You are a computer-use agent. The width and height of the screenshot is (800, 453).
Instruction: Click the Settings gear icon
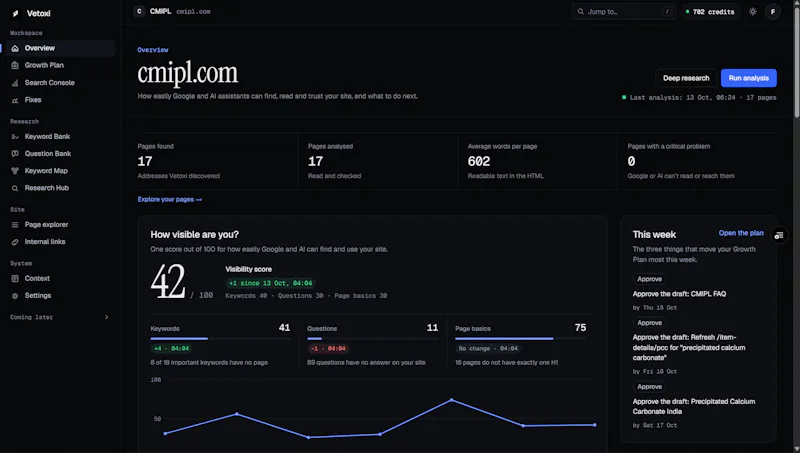(15, 296)
